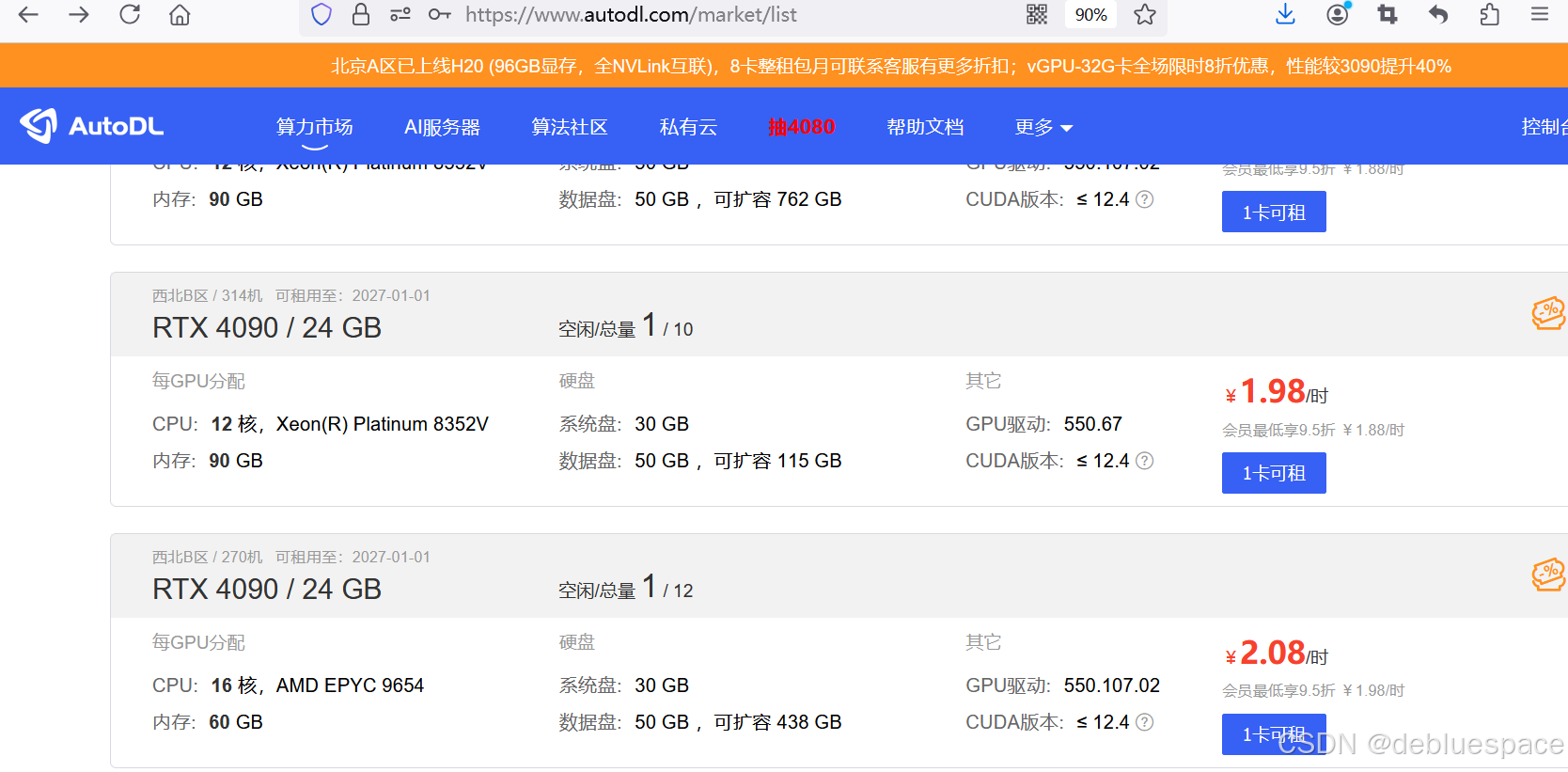Go back to the previous page
Image resolution: width=1568 pixels, height=772 pixels.
[28, 14]
